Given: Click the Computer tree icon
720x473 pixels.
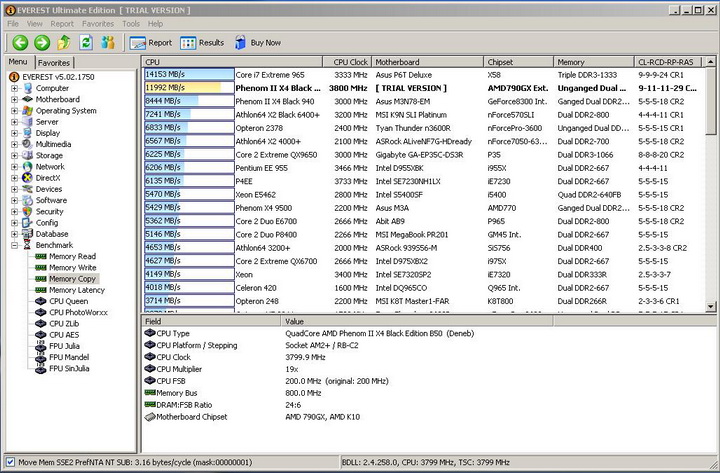Looking at the screenshot, I should click(28, 88).
